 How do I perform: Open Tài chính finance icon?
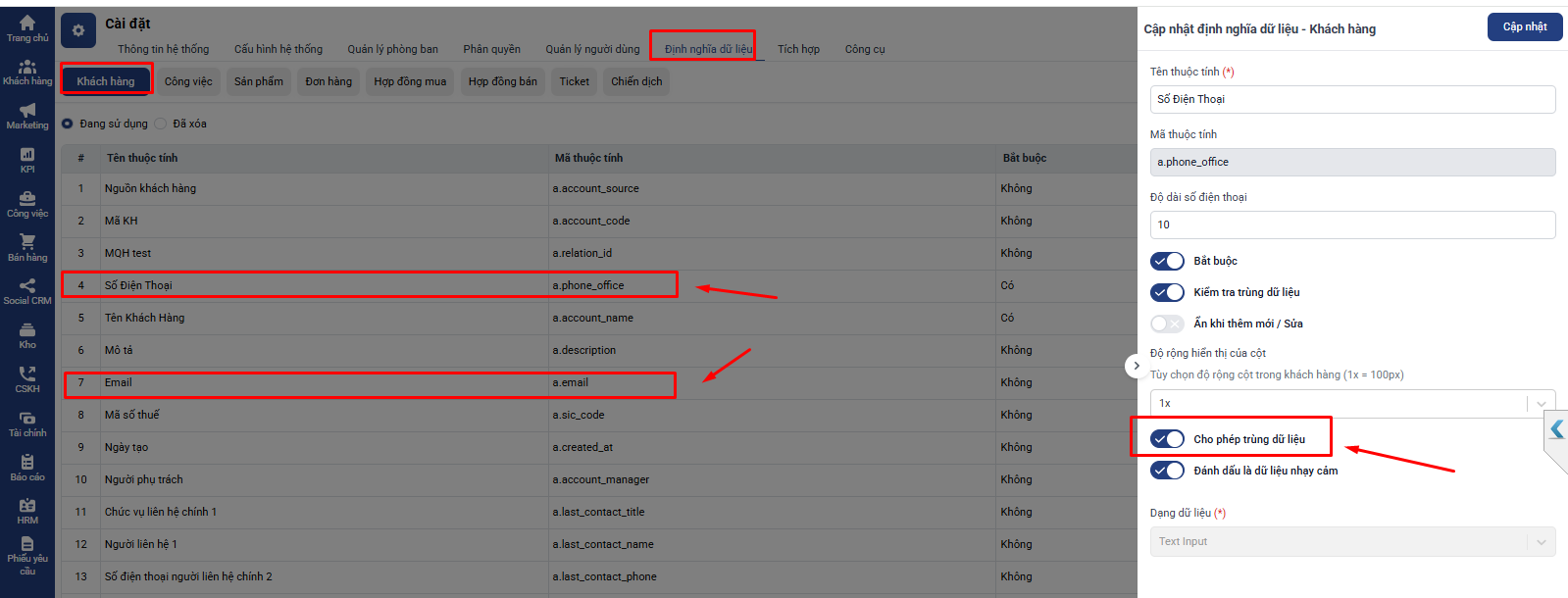click(x=27, y=419)
